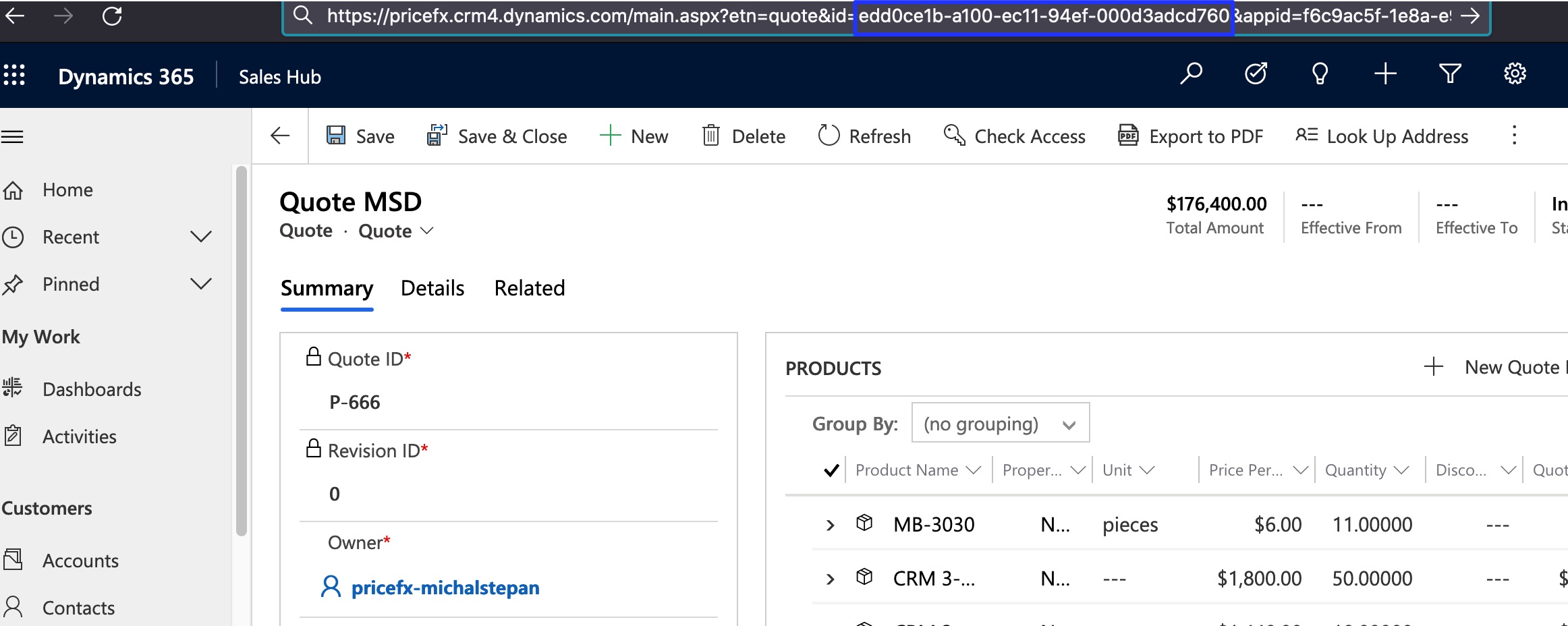Click Check Access
This screenshot has width=1568, height=626.
(1015, 136)
